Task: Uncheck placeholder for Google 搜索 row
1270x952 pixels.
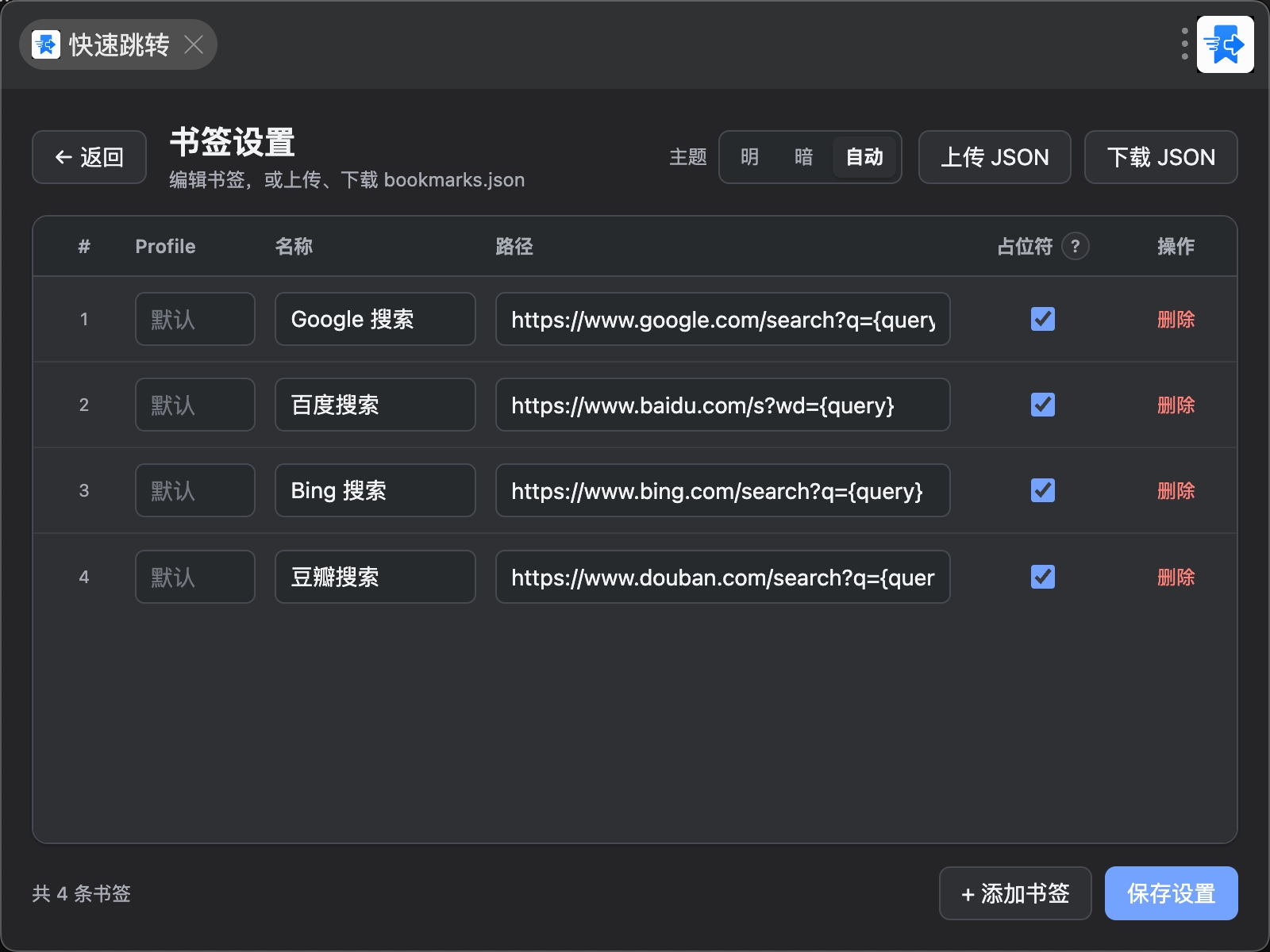Action: click(x=1042, y=319)
